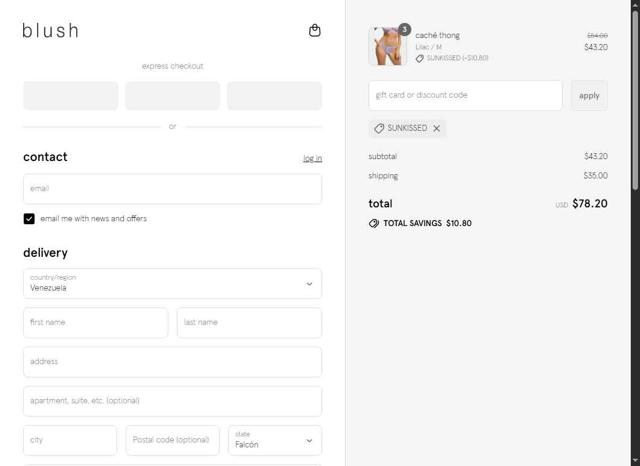Select the last name field
The image size is (640, 466).
pyautogui.click(x=249, y=323)
